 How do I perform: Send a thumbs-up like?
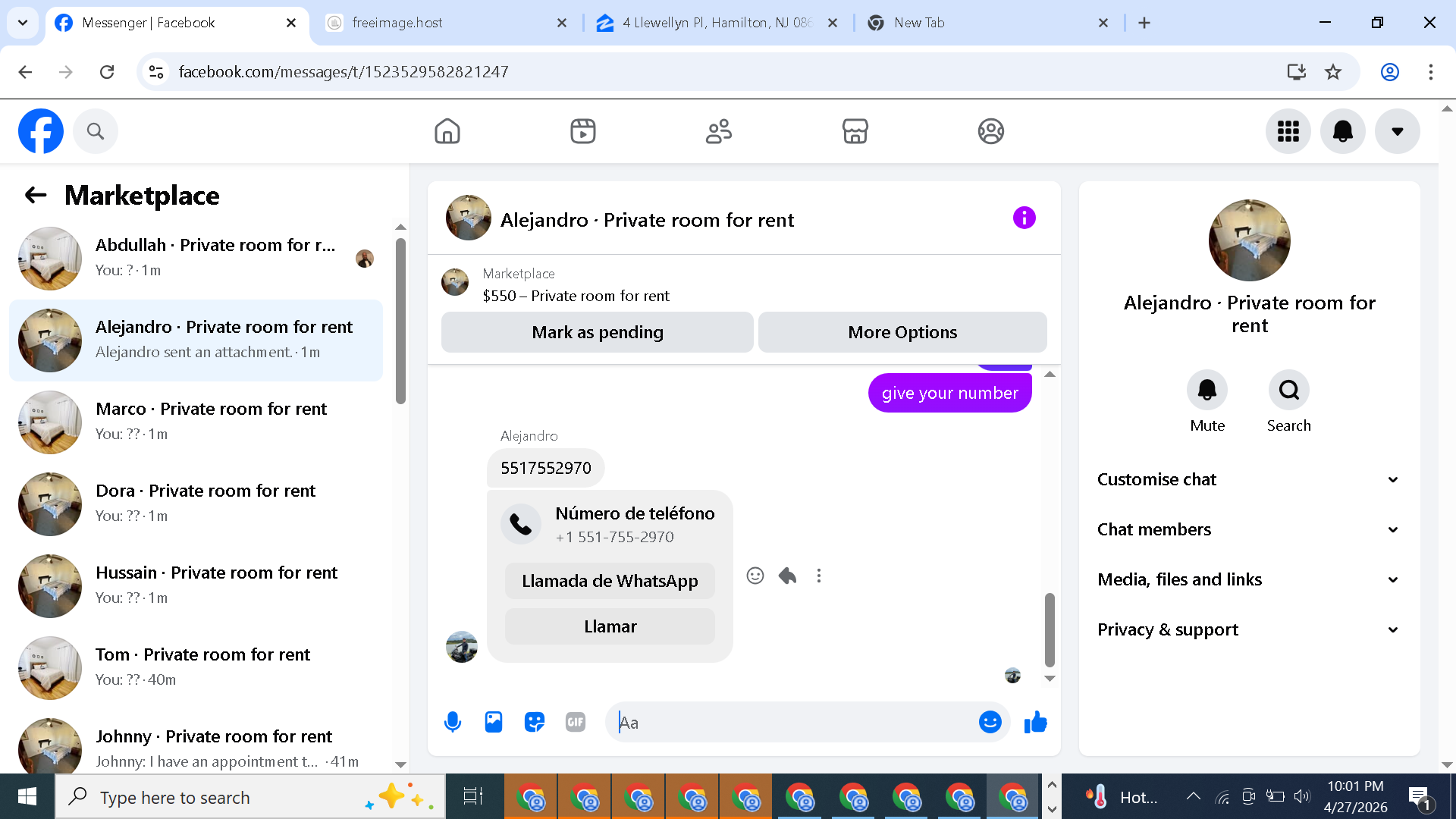(1035, 722)
